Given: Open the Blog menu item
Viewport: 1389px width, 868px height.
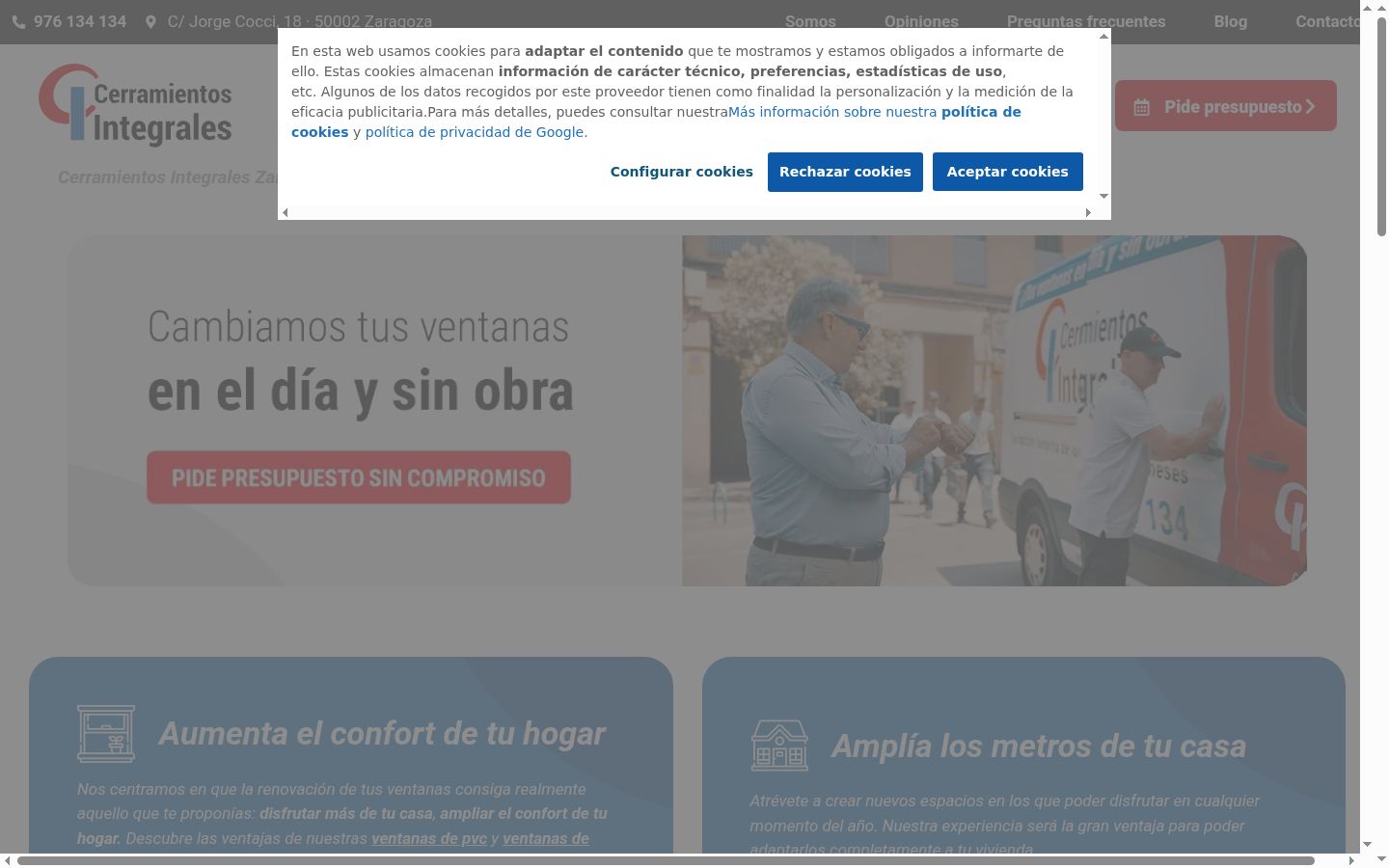Looking at the screenshot, I should point(1230,21).
